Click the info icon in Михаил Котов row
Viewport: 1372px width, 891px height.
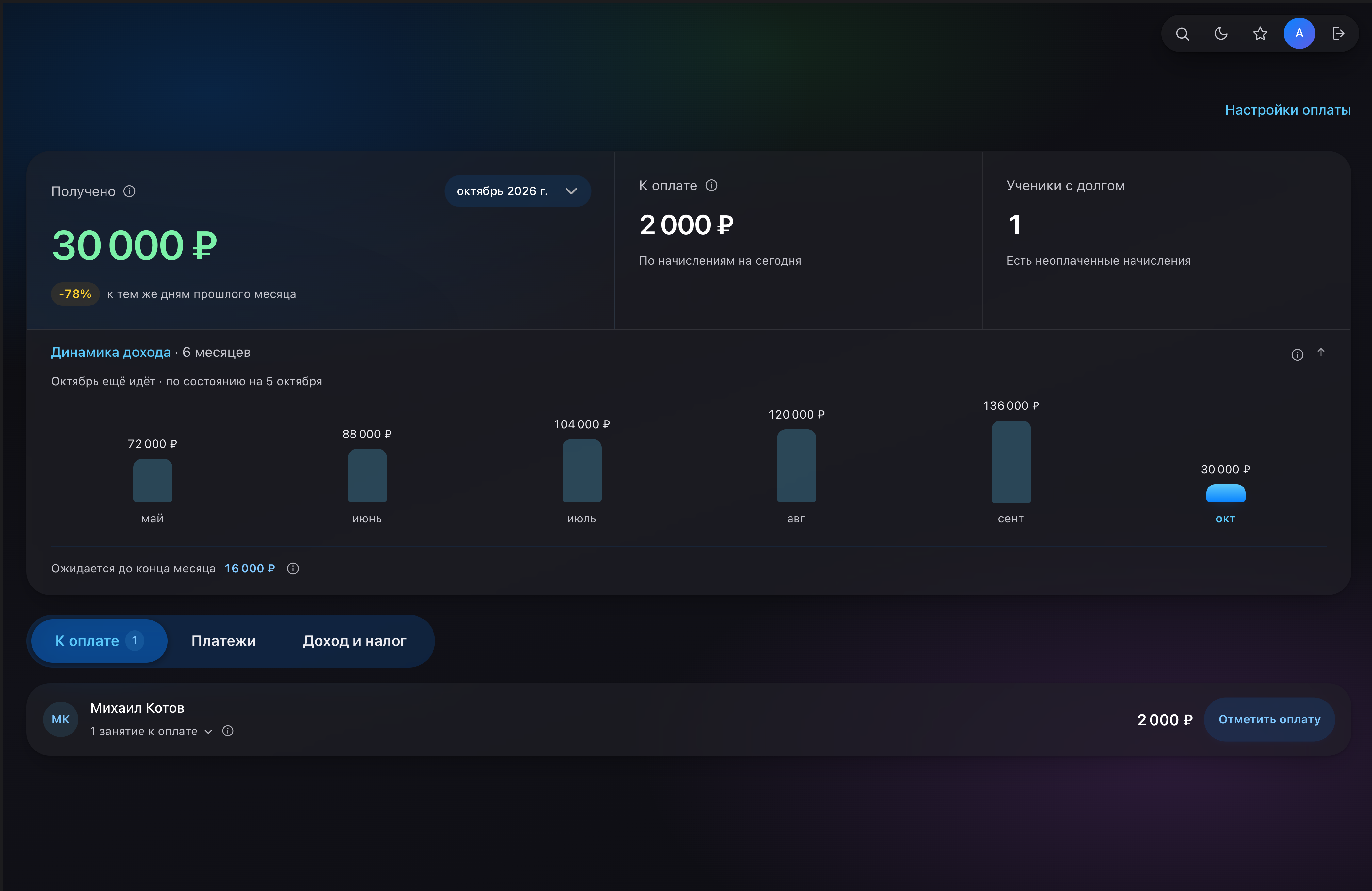[228, 731]
